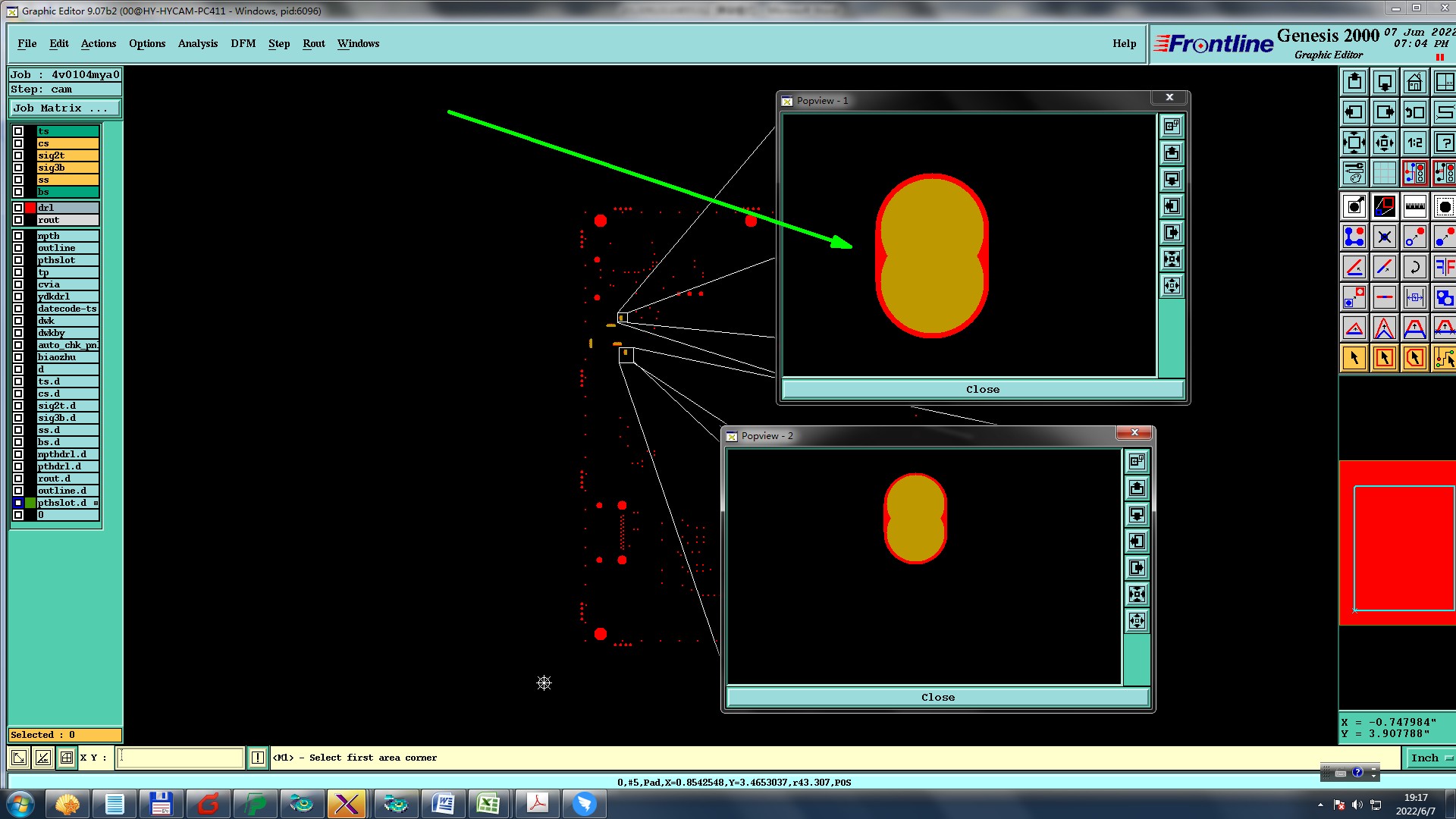Screen dimensions: 1456x819
Task: Open the DFM menu
Action: pyautogui.click(x=243, y=43)
